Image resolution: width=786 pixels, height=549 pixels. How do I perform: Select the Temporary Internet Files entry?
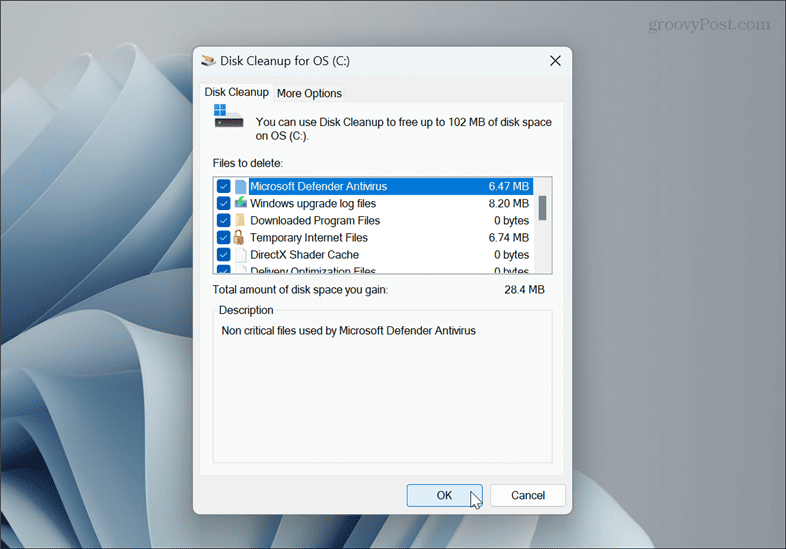coord(309,238)
